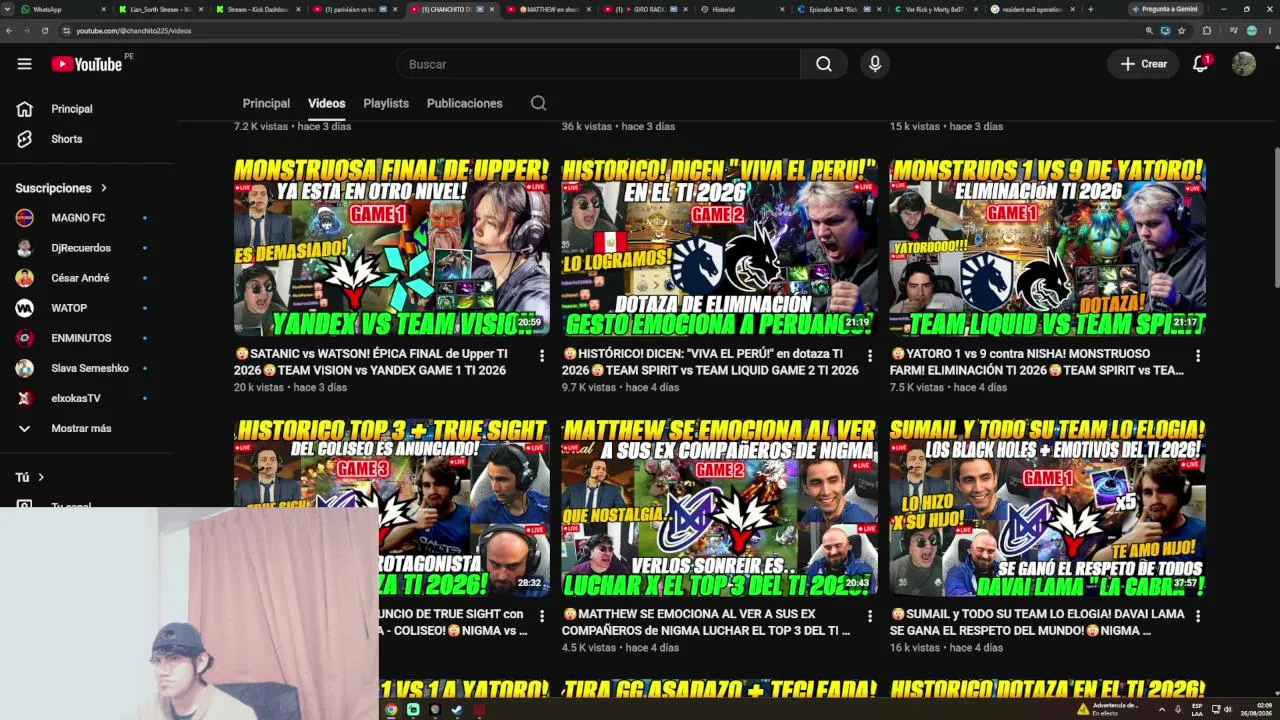The height and width of the screenshot is (720, 1280).
Task: Switch to the Playlists channel tab
Action: (386, 103)
